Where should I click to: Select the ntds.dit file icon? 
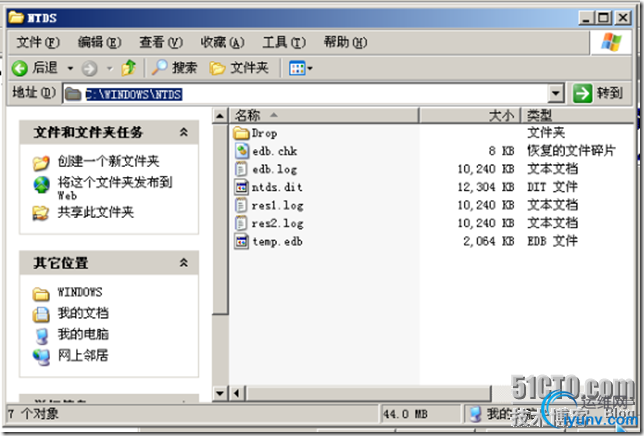(242, 187)
